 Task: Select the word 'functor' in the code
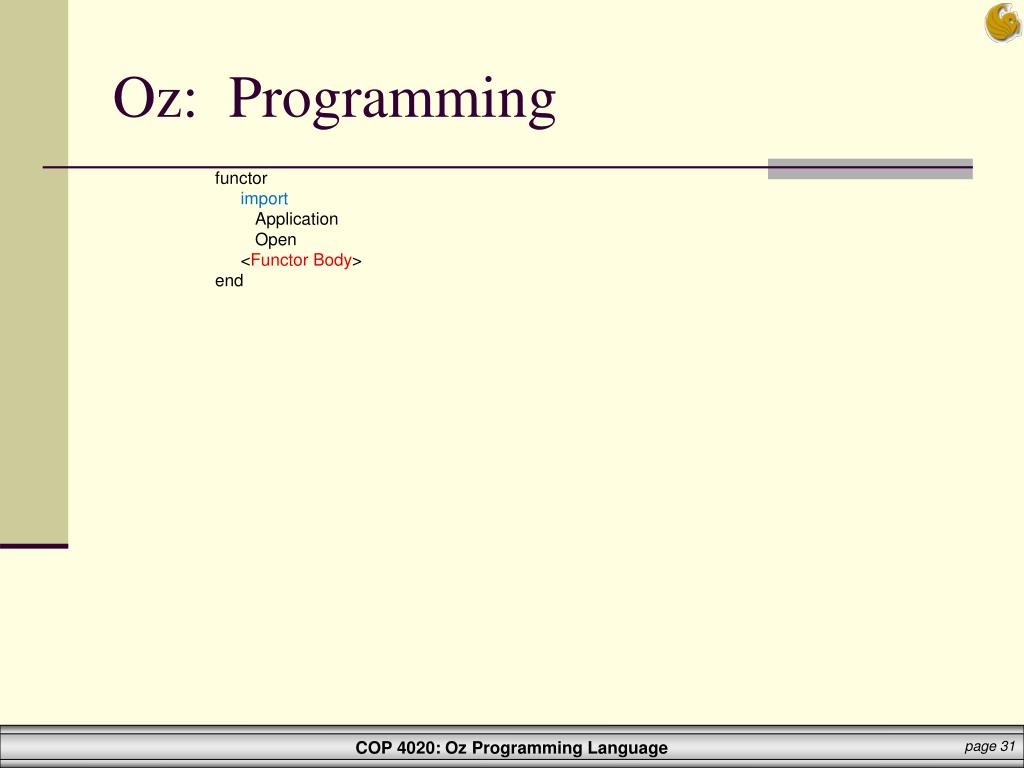[x=241, y=178]
